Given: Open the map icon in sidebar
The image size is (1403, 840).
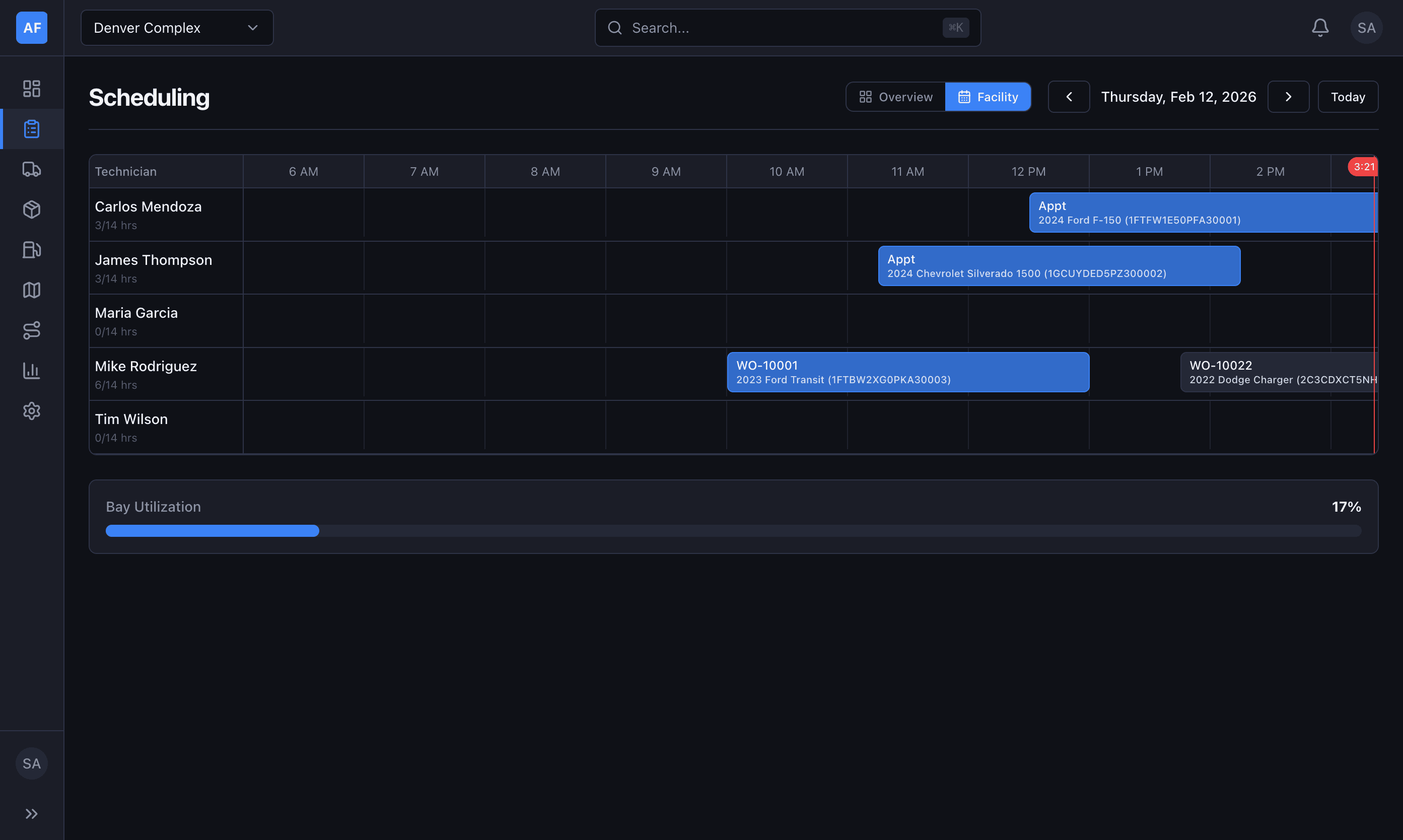Looking at the screenshot, I should pyautogui.click(x=32, y=290).
